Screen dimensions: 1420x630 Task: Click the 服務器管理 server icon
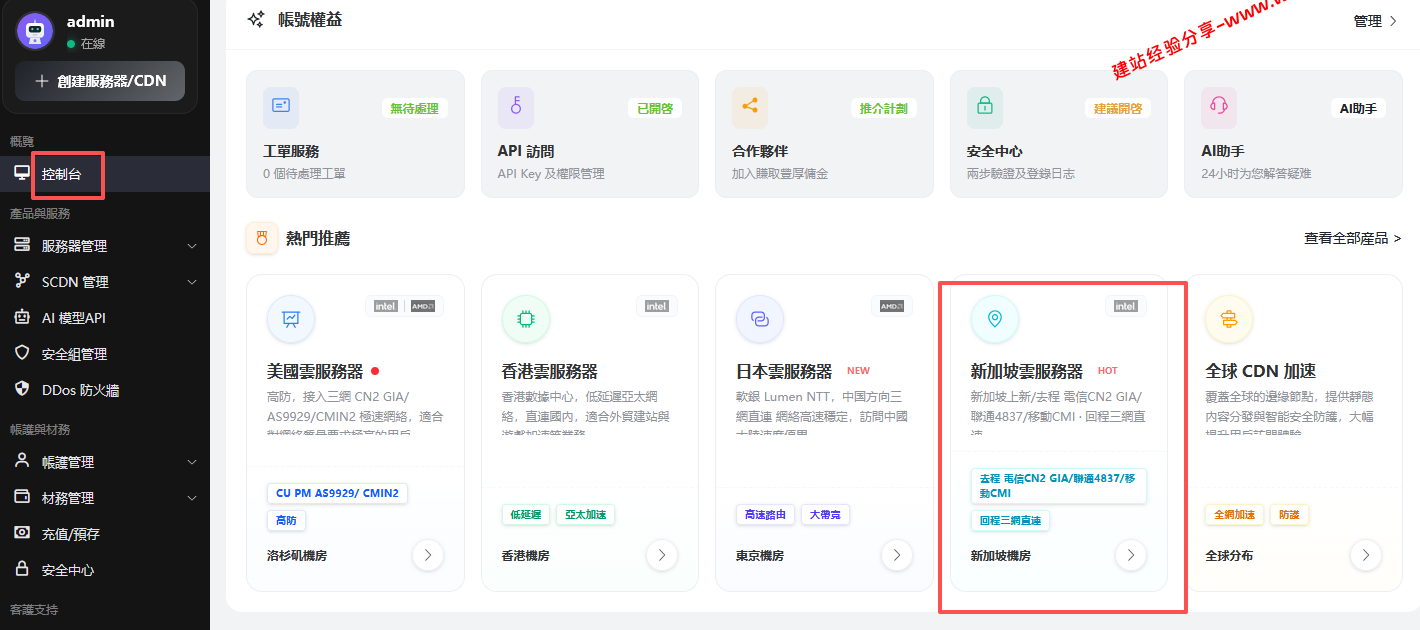pyautogui.click(x=22, y=245)
